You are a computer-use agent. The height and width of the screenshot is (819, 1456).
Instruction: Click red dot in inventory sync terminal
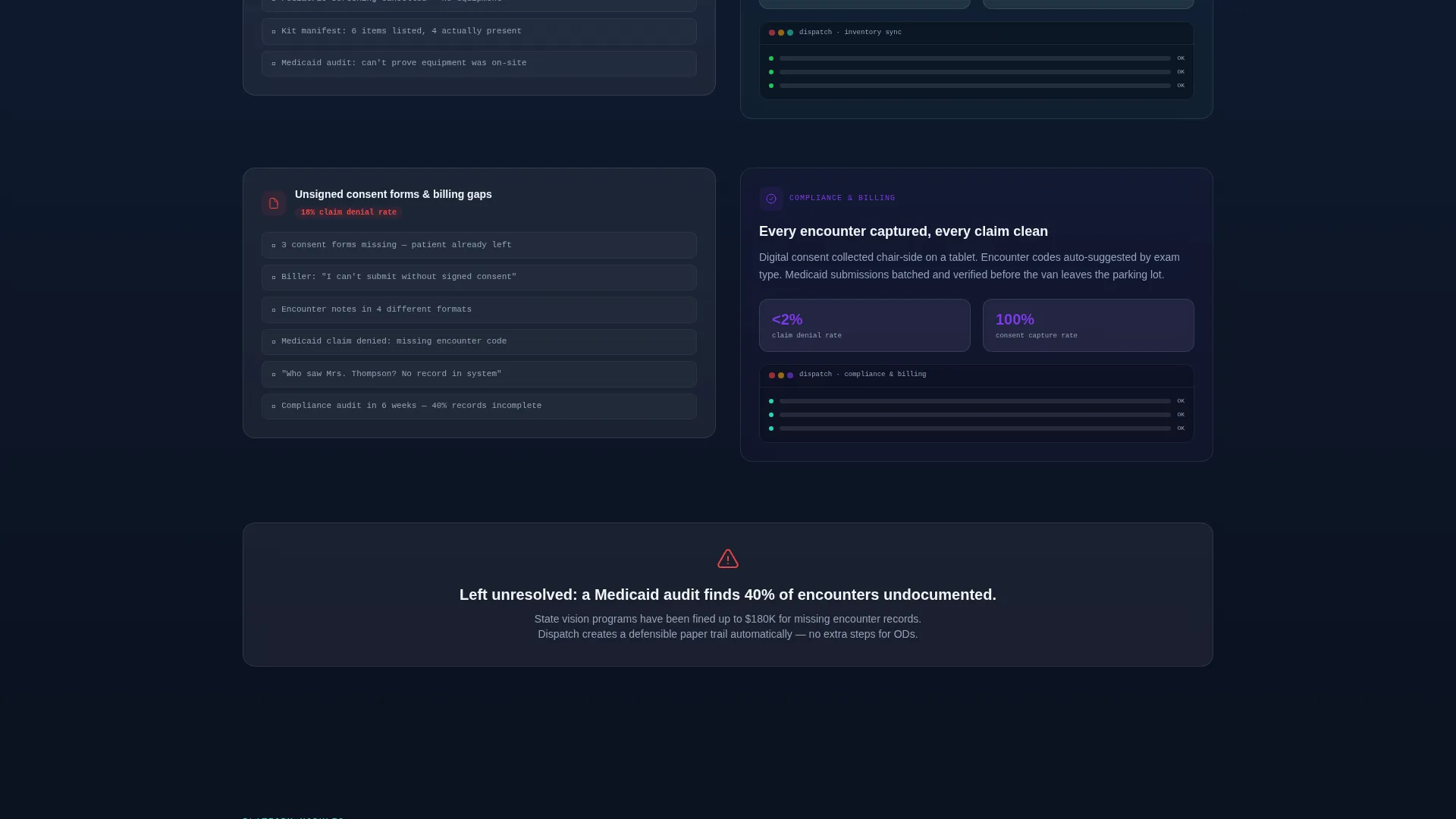(772, 33)
